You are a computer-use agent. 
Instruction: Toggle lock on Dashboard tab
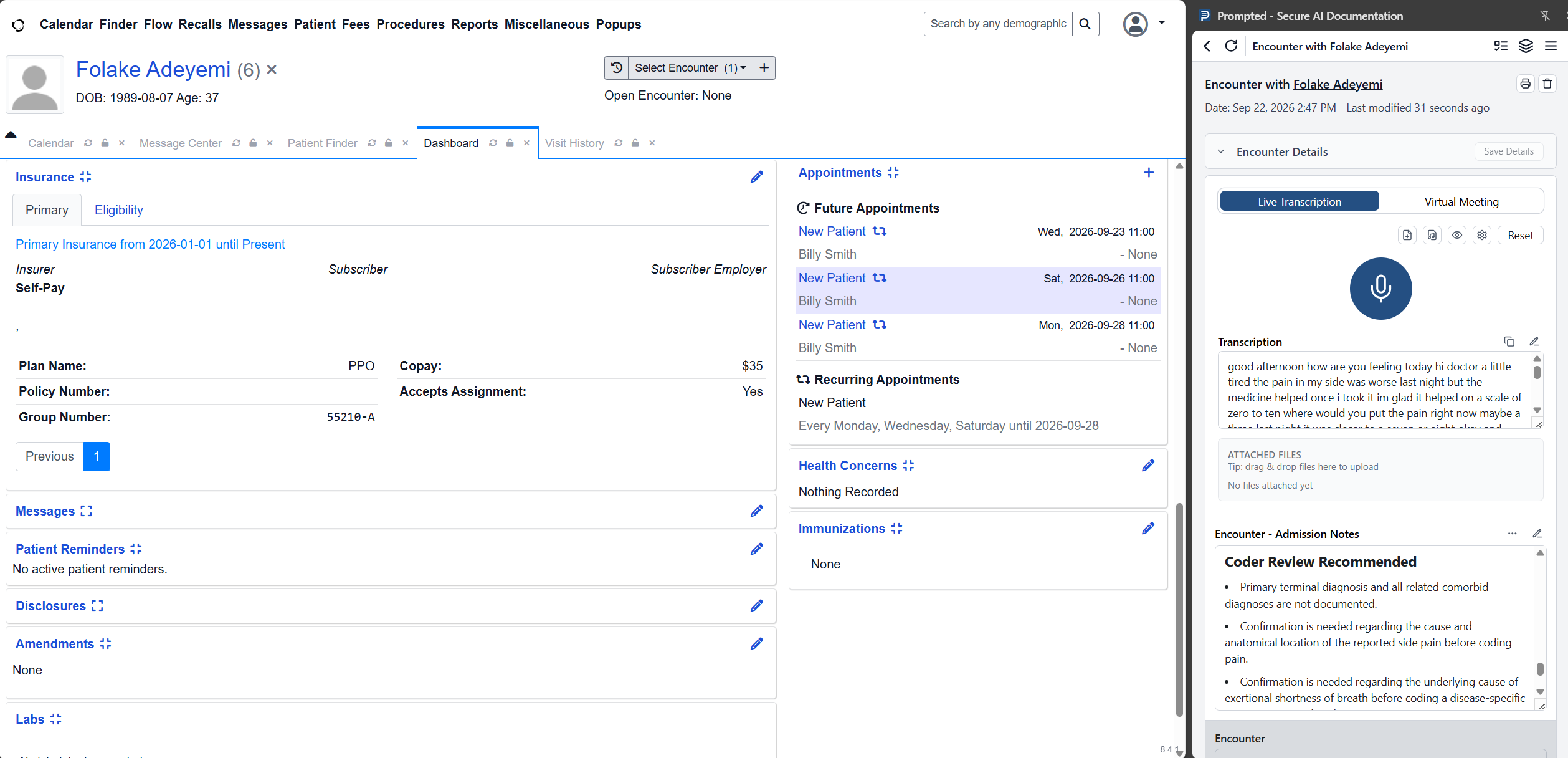(x=510, y=143)
